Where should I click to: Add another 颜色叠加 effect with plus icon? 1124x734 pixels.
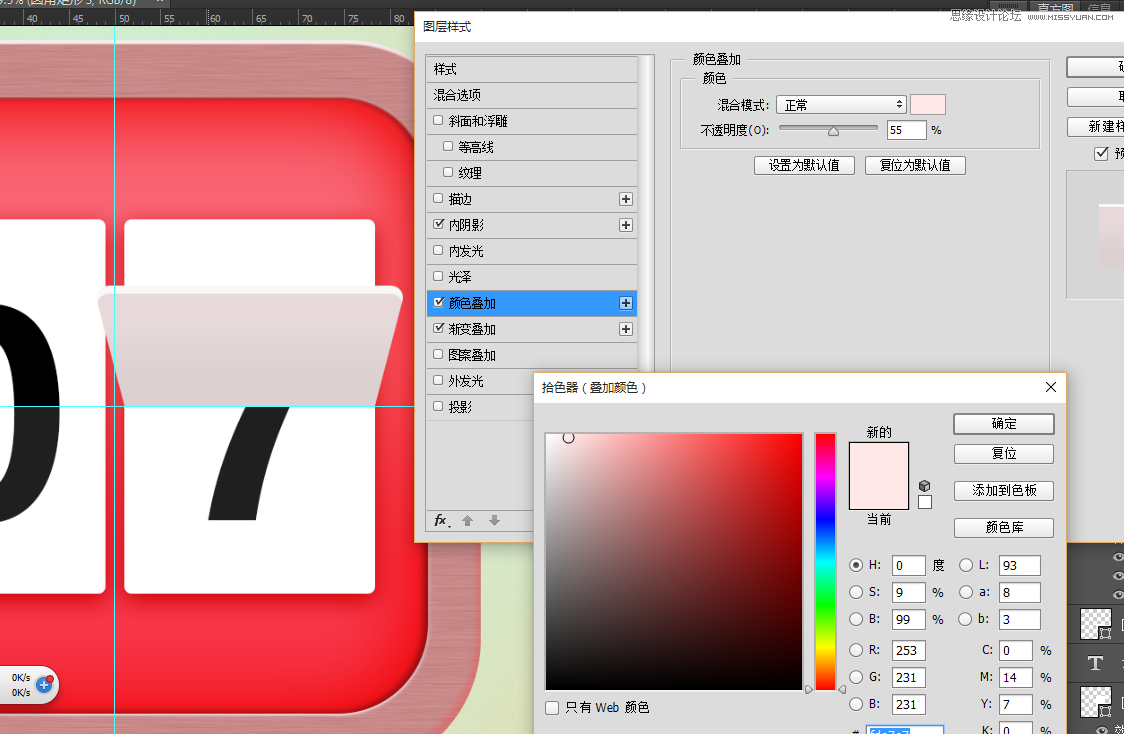coord(626,303)
